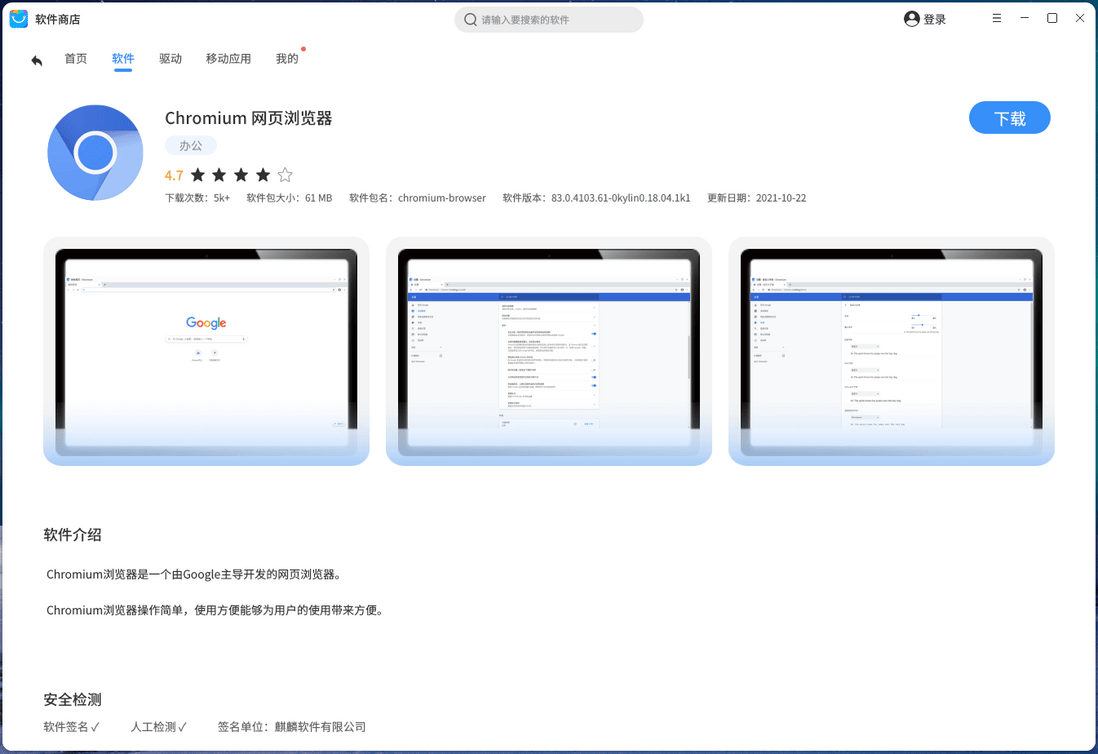Click the login user avatar icon

910,18
